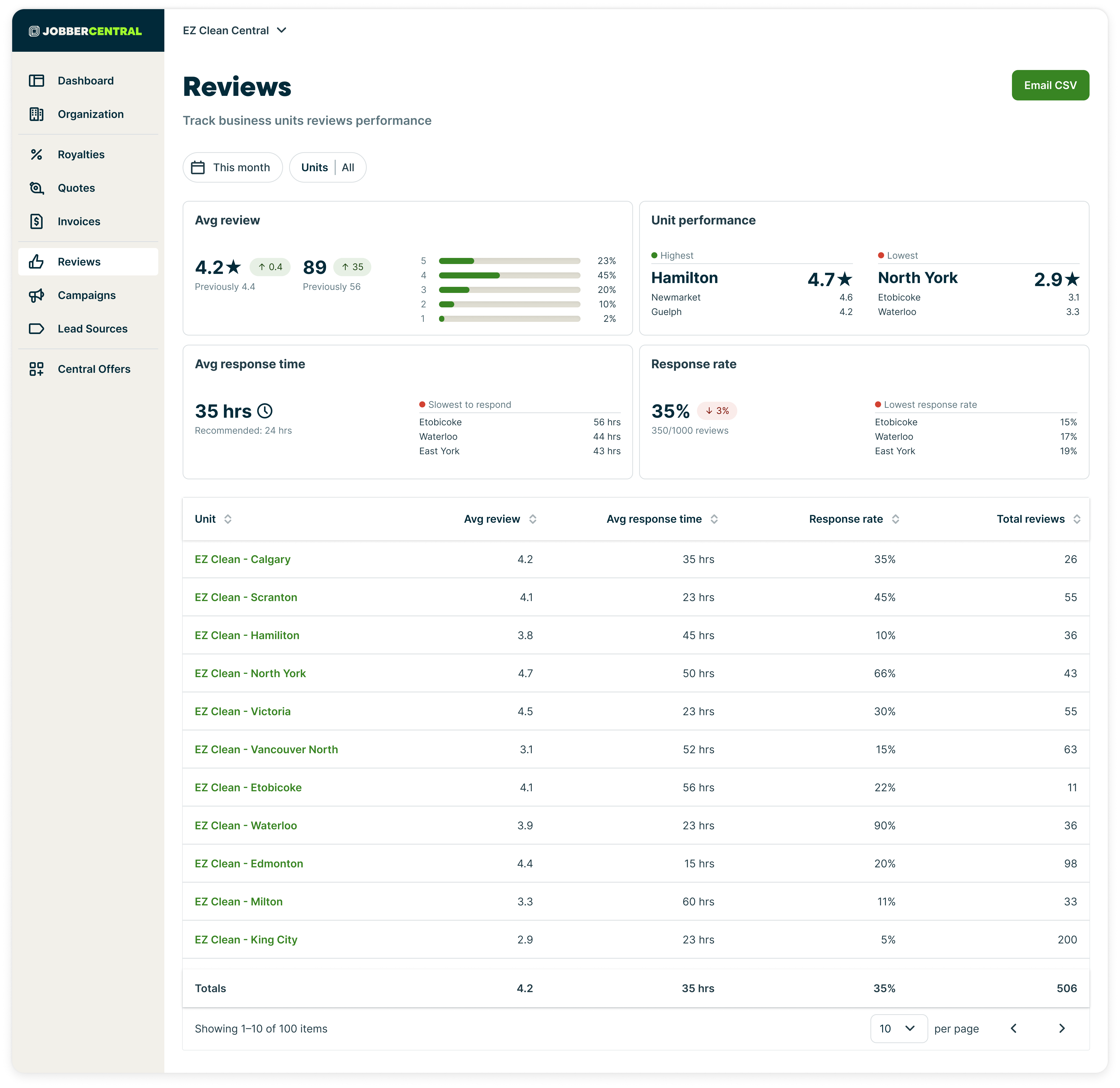Image resolution: width=1120 pixels, height=1088 pixels.
Task: Sort table by Unit column
Action: [228, 519]
